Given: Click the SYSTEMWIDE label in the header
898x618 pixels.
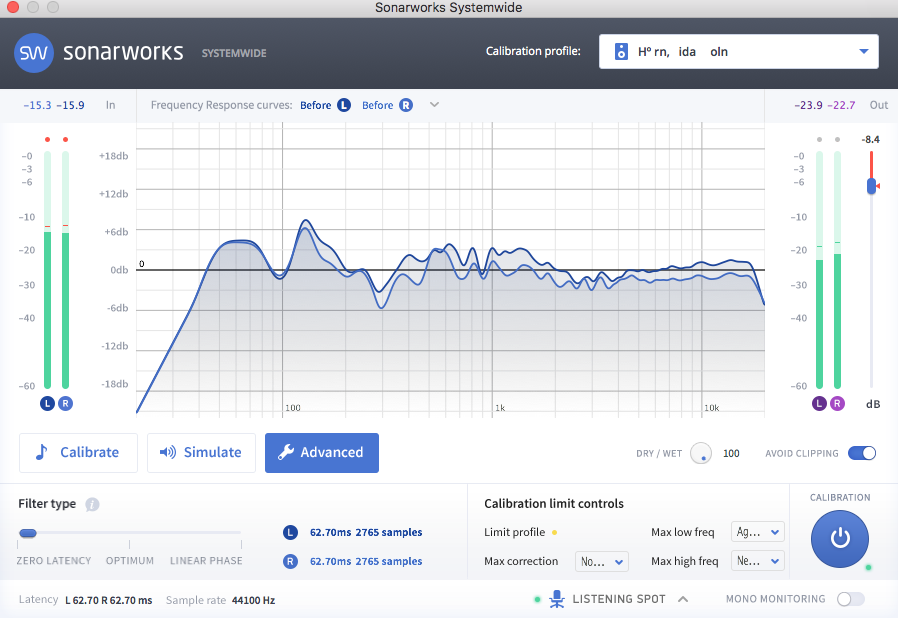Looking at the screenshot, I should (234, 53).
